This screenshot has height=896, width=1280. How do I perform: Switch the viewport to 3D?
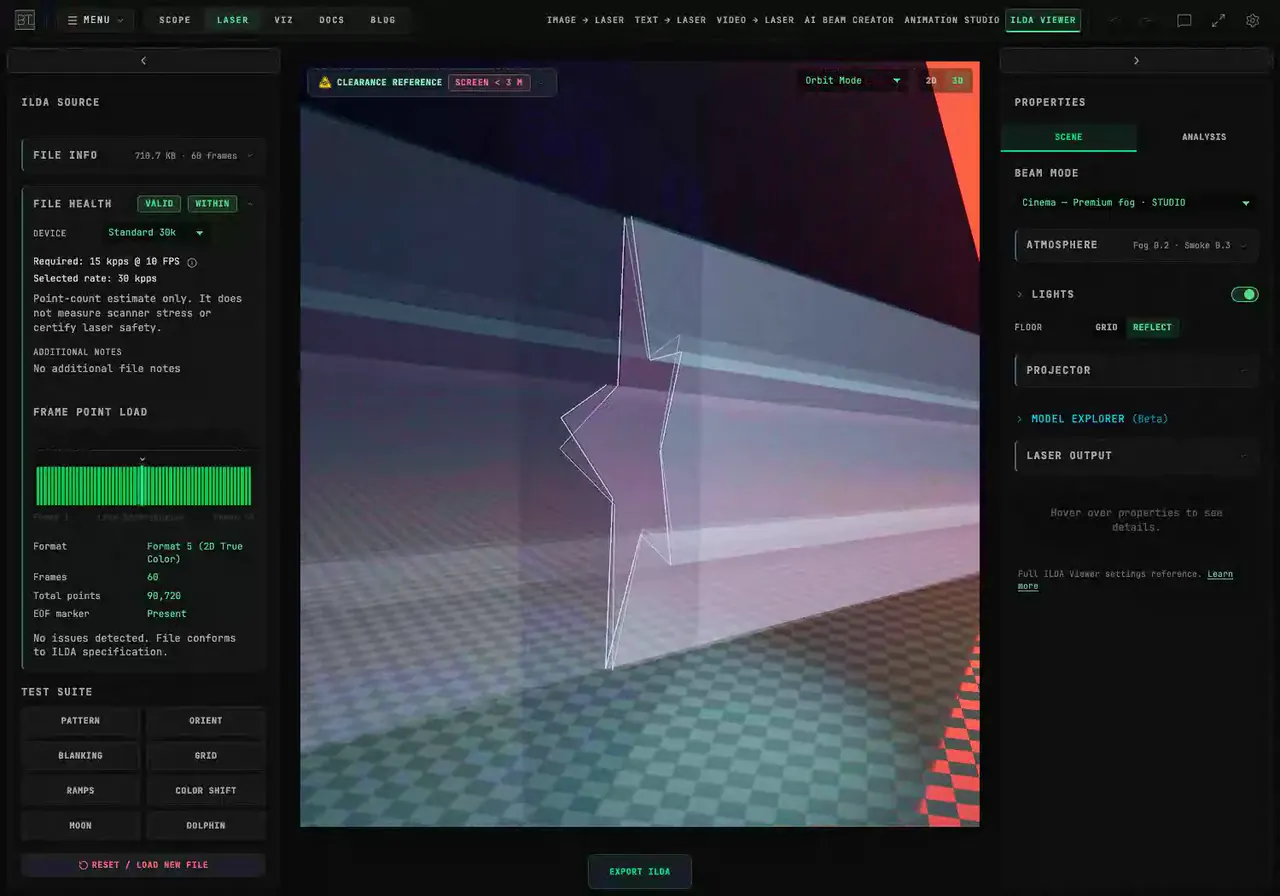(957, 81)
